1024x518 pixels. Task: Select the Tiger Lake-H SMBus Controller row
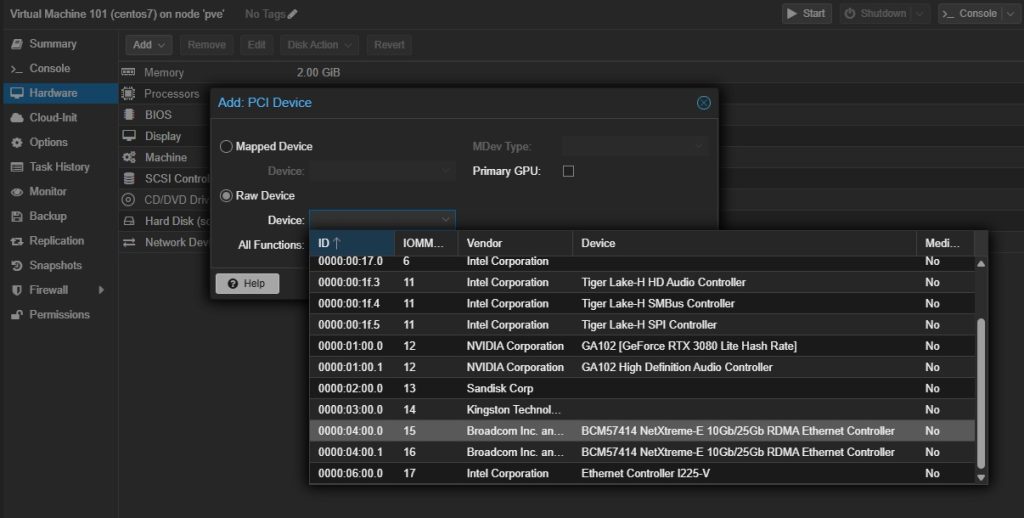click(x=643, y=304)
